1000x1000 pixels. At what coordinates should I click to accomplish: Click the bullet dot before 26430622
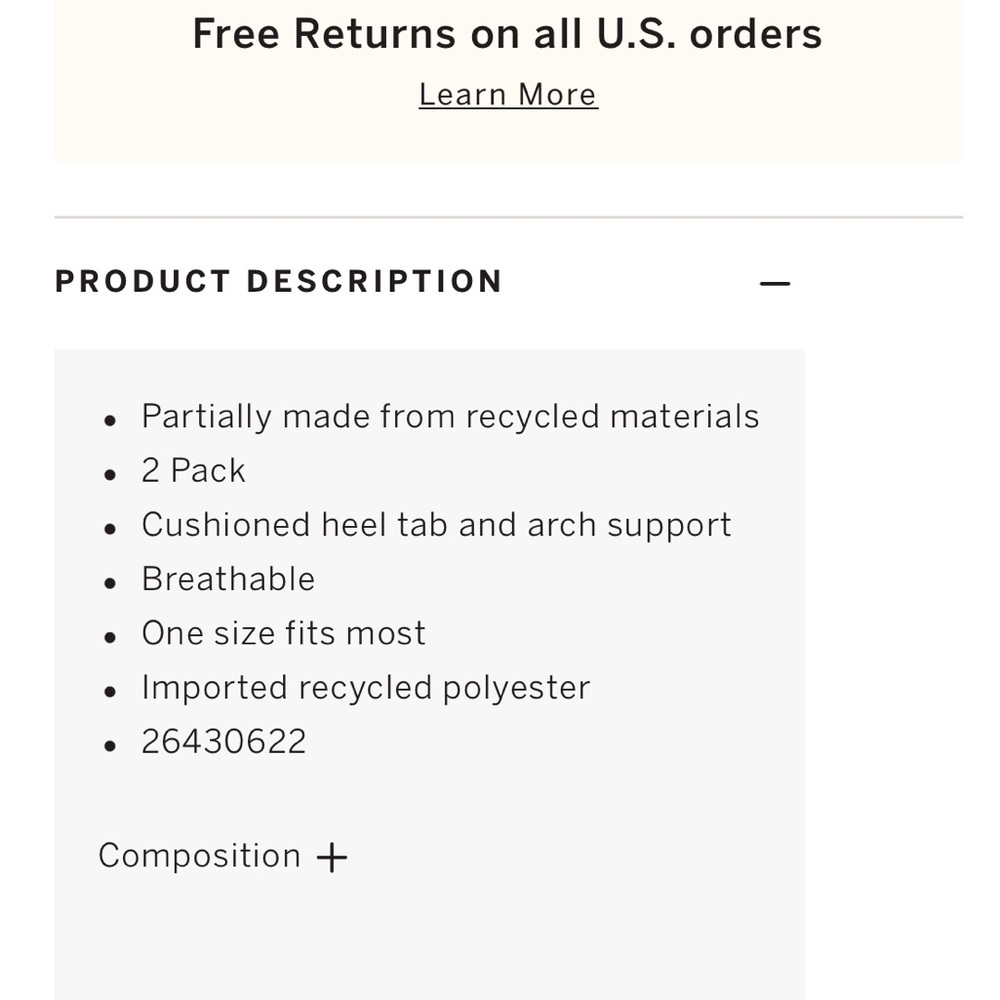(111, 745)
